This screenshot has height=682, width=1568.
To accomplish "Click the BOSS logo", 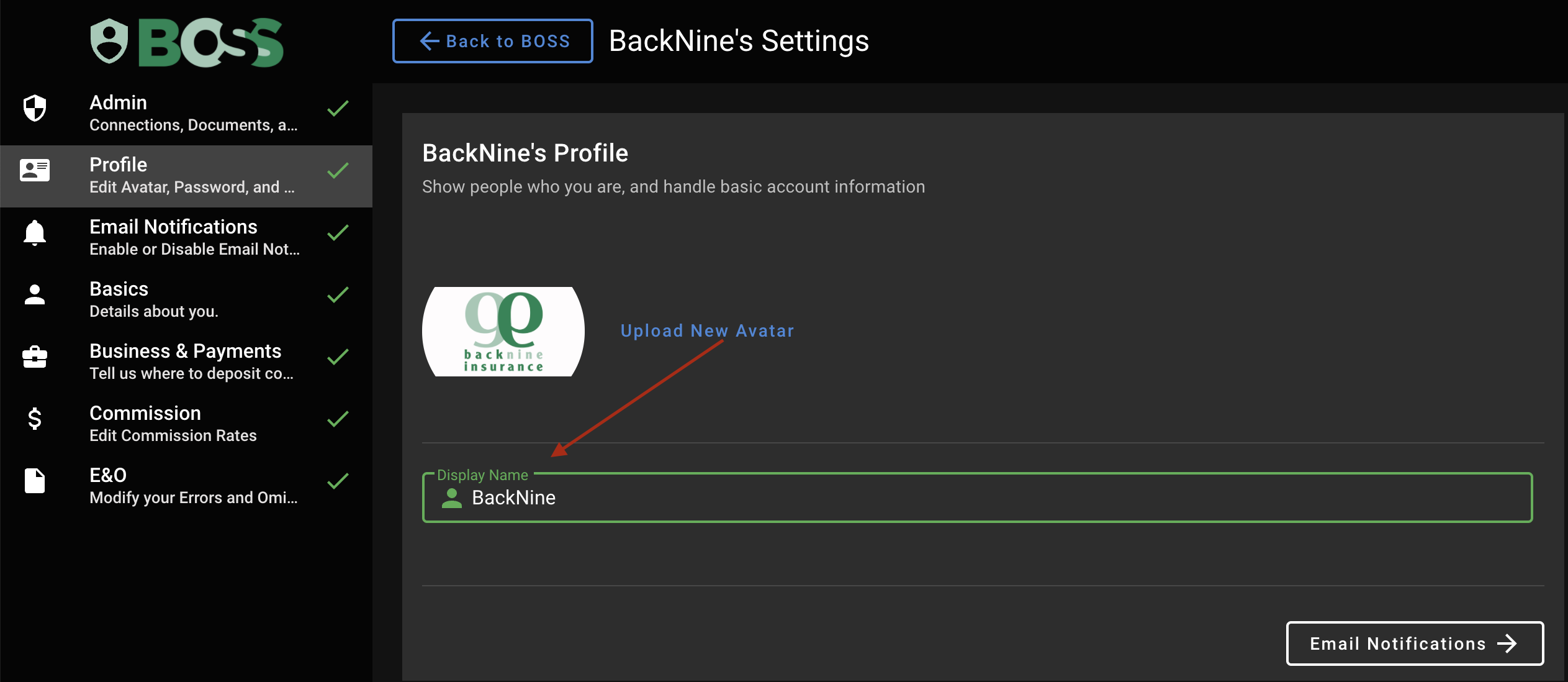I will [187, 42].
